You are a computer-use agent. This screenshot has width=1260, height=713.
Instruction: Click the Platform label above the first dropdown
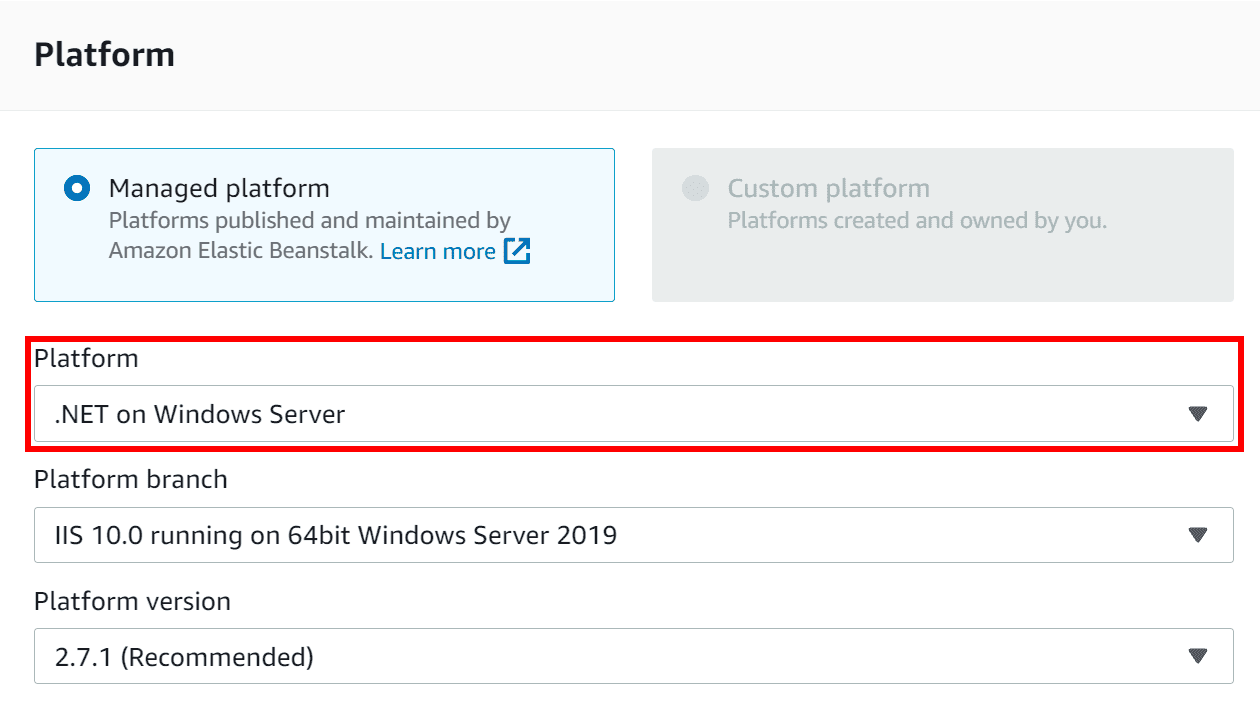86,359
